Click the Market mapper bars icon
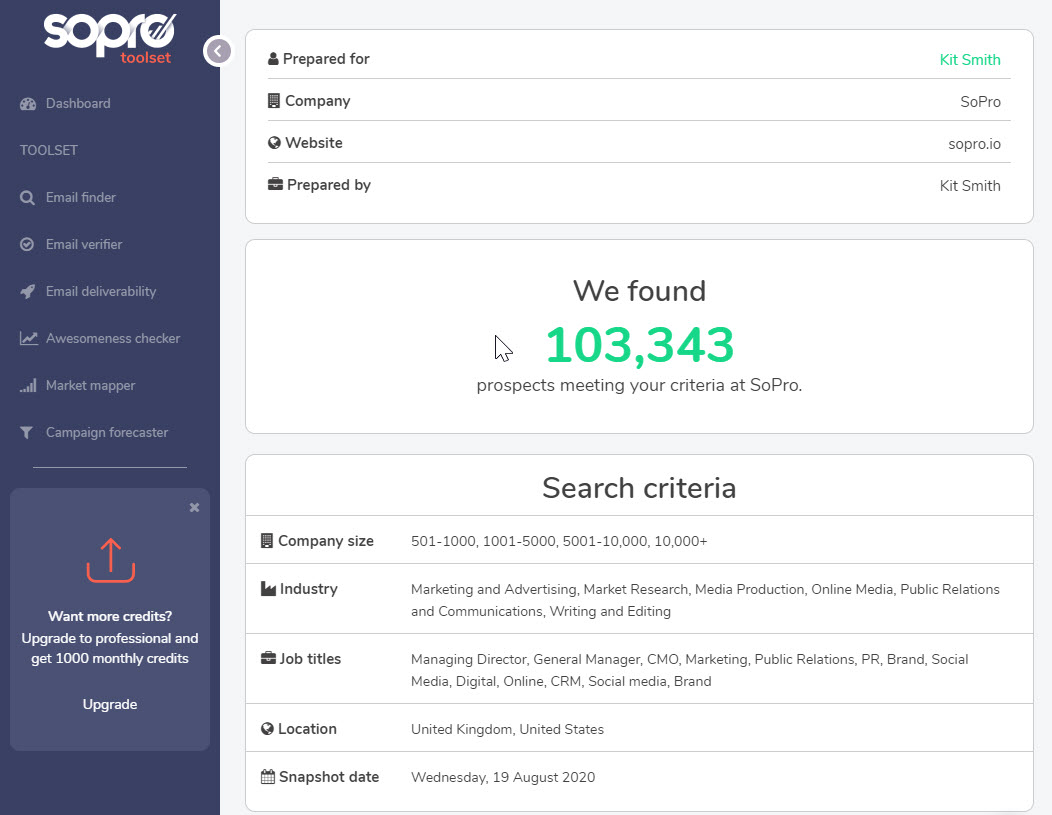1052x815 pixels. [x=28, y=386]
